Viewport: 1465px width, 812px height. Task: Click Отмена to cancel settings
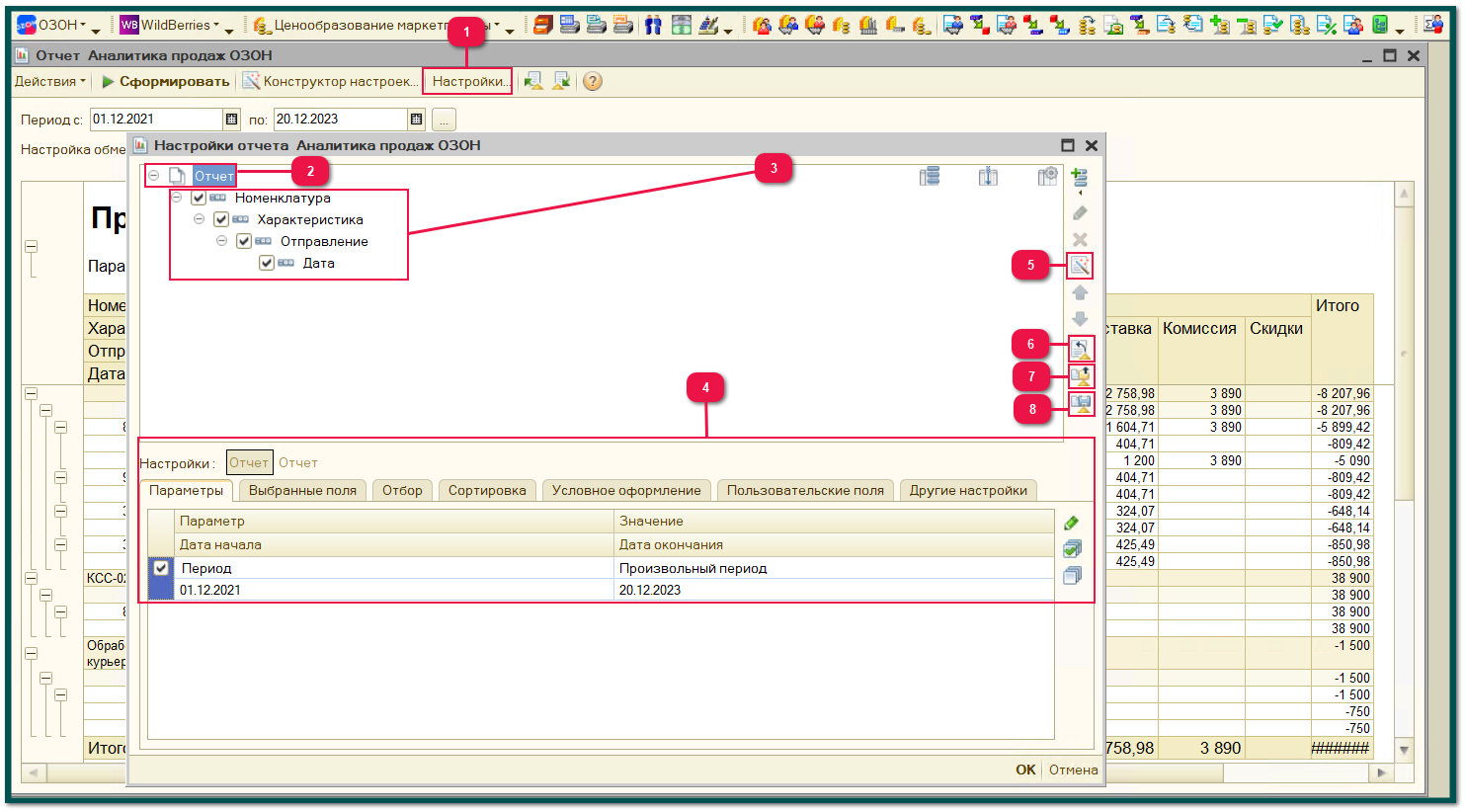[x=1073, y=770]
